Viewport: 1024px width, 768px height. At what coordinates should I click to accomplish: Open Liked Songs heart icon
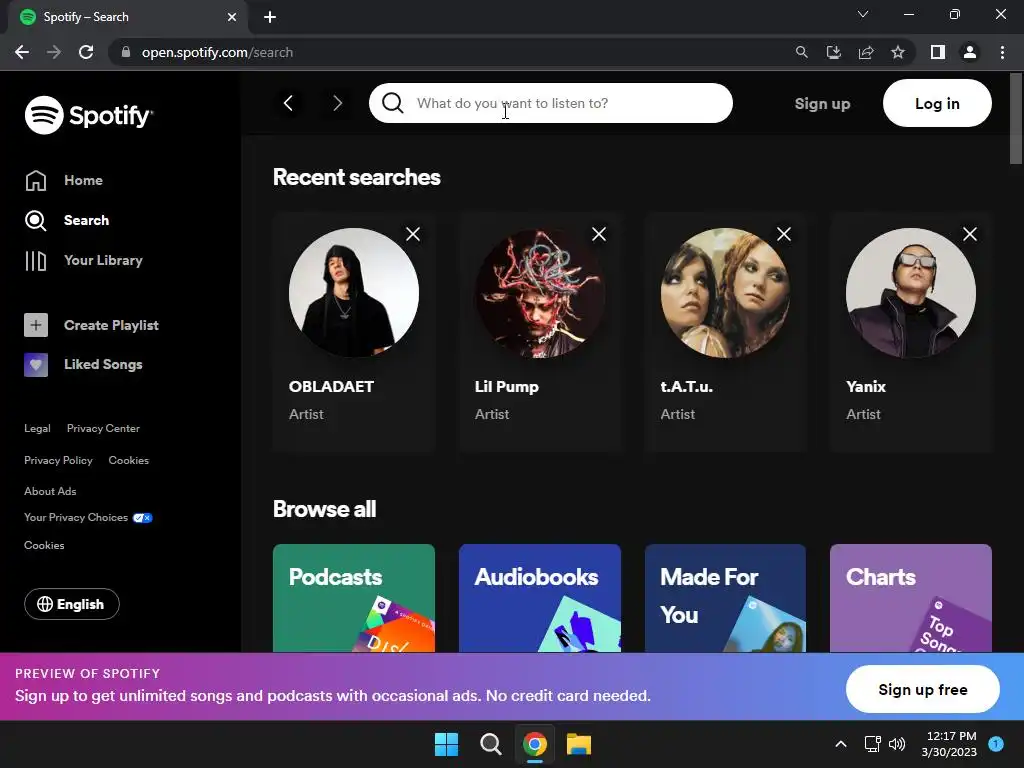point(36,364)
